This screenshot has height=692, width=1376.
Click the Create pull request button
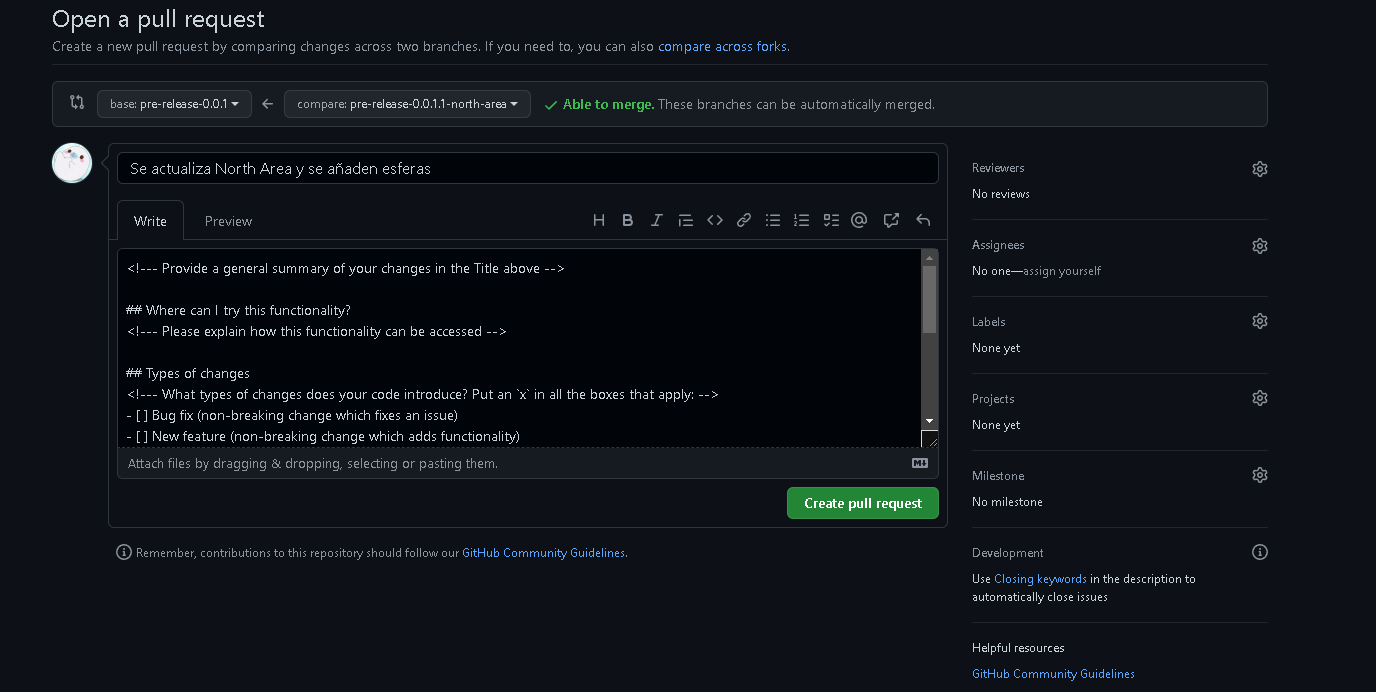pyautogui.click(x=862, y=503)
